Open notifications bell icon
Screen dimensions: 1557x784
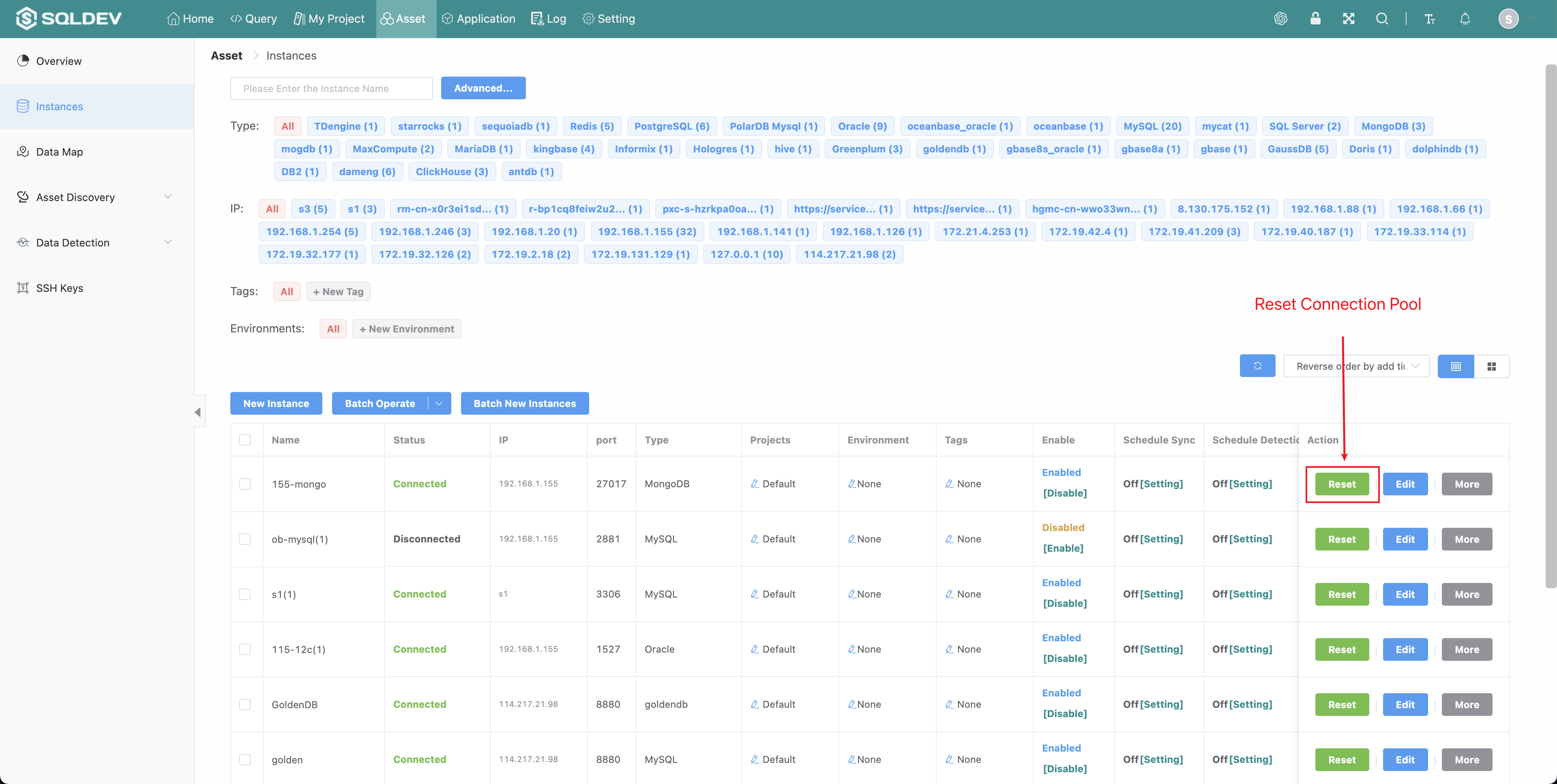[1465, 19]
